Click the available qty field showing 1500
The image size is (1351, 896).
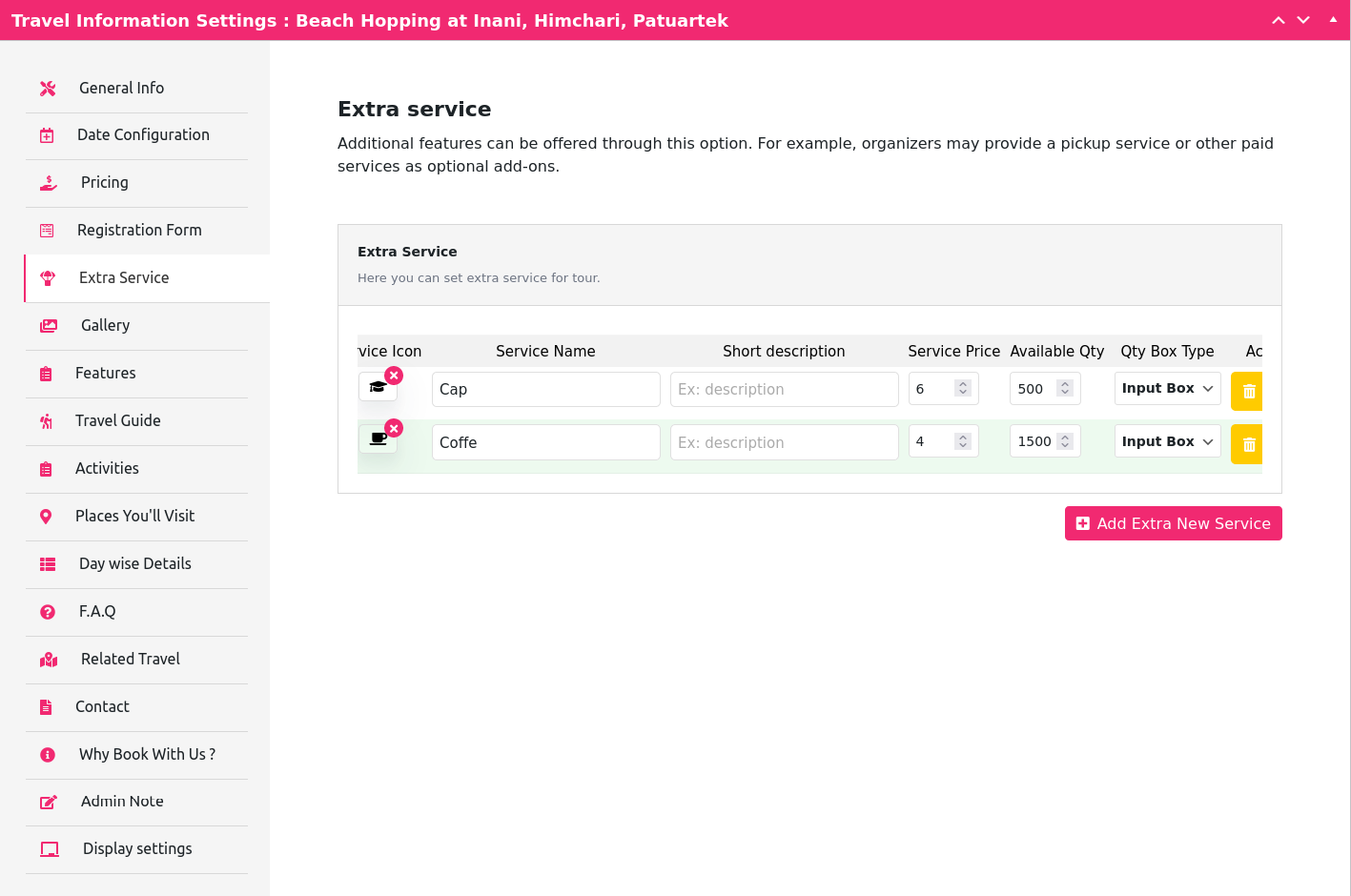click(x=1045, y=441)
